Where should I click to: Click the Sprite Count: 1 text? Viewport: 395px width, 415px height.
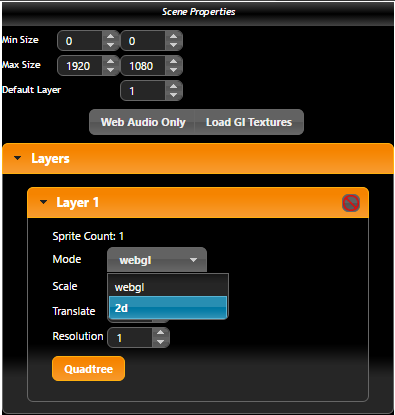(88, 236)
